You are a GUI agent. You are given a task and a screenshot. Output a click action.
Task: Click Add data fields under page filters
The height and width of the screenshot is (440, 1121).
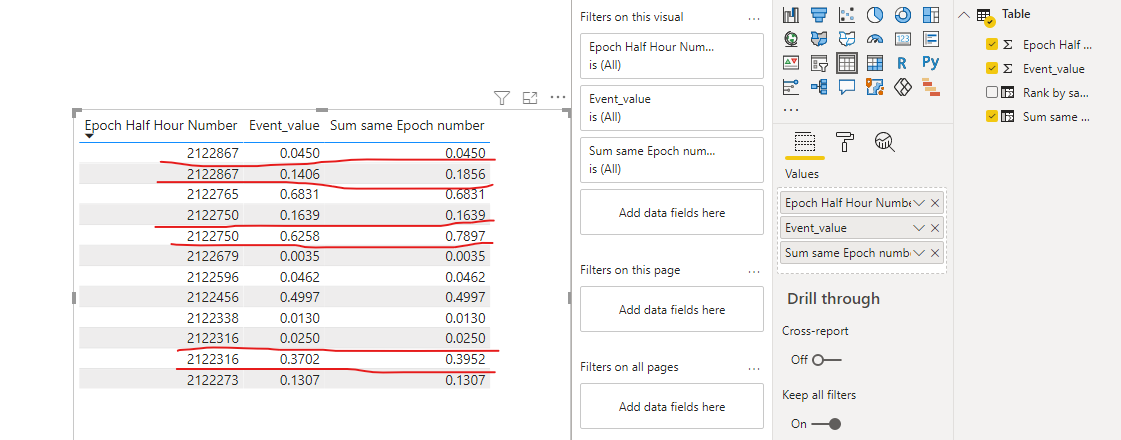tap(672, 310)
